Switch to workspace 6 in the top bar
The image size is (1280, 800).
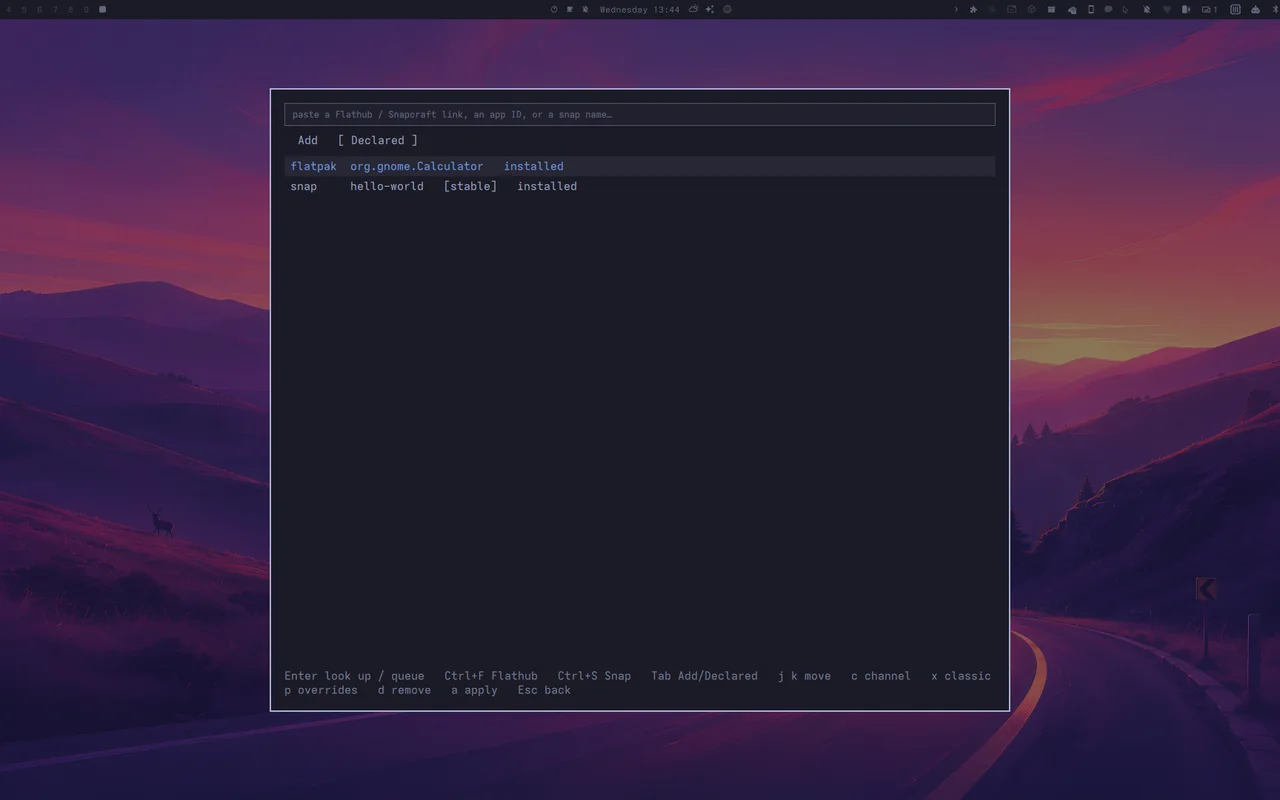[39, 9]
